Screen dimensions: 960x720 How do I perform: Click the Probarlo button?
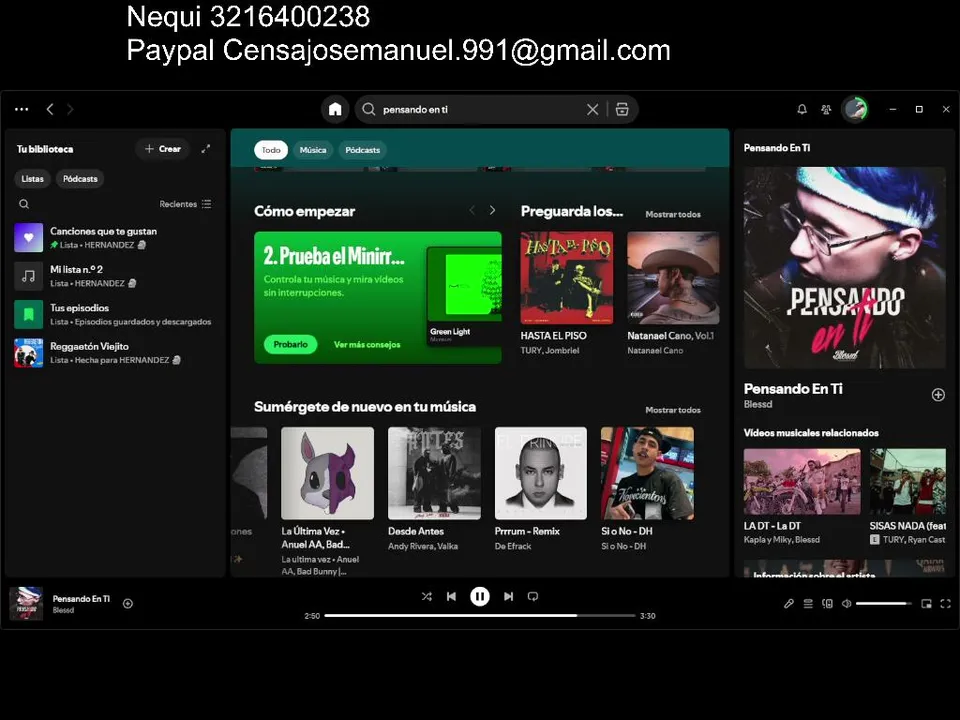pyautogui.click(x=290, y=344)
